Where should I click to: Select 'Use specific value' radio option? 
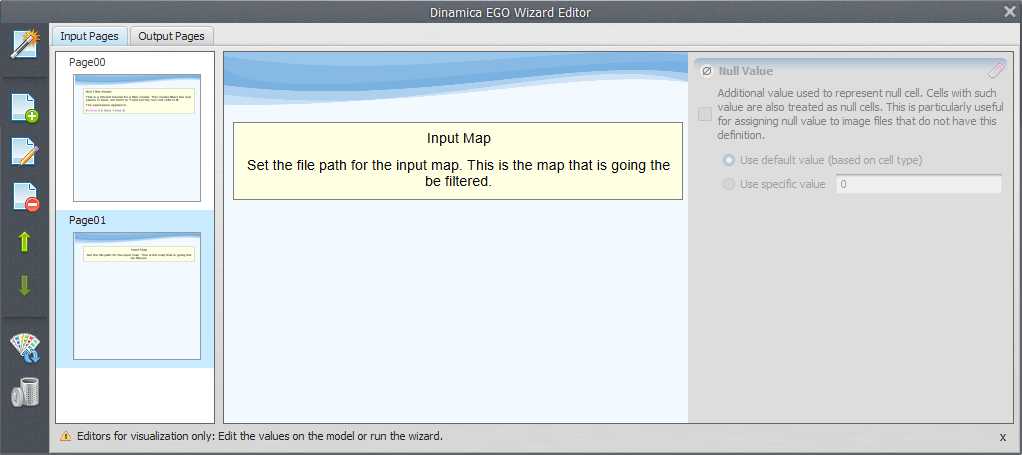[728, 184]
